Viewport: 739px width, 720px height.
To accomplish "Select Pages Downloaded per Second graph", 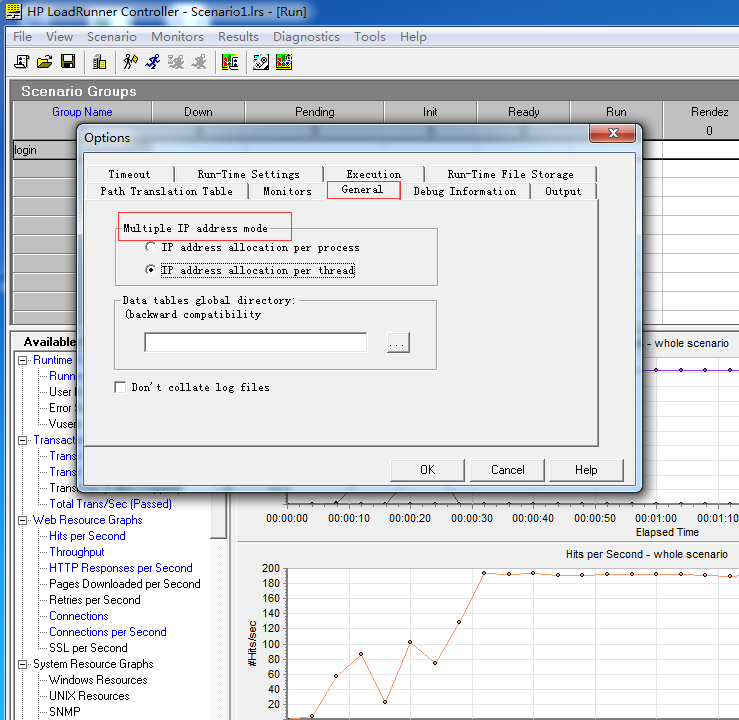I will (125, 584).
